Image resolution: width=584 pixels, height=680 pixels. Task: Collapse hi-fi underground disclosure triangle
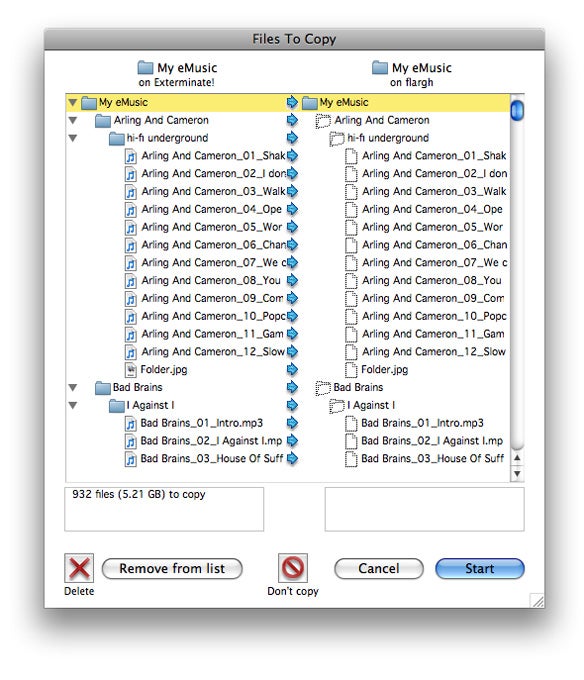(72, 138)
